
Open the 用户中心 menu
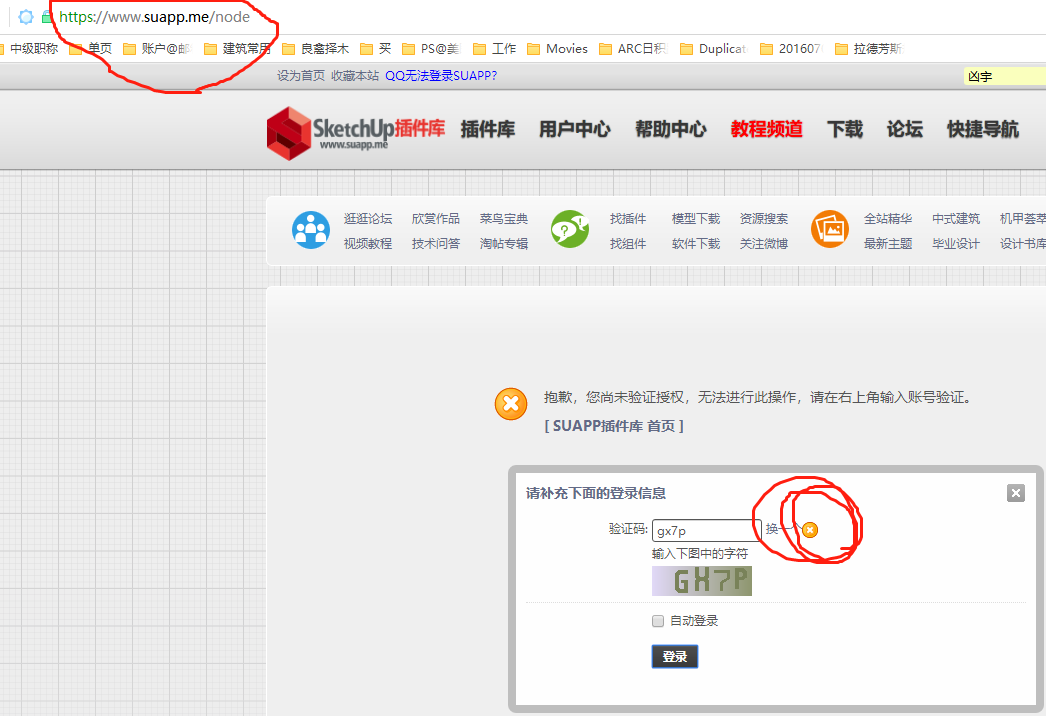tap(574, 129)
